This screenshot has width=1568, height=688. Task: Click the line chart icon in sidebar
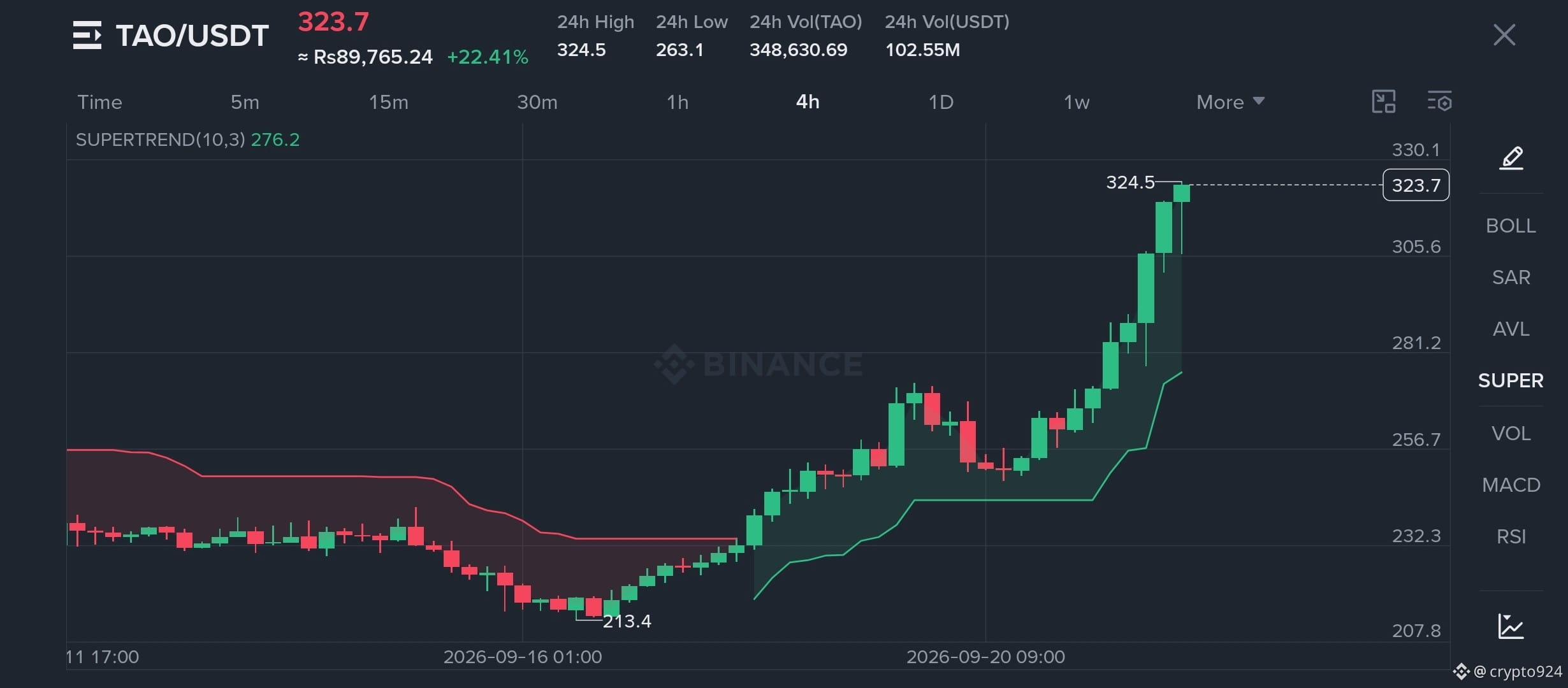point(1511,626)
